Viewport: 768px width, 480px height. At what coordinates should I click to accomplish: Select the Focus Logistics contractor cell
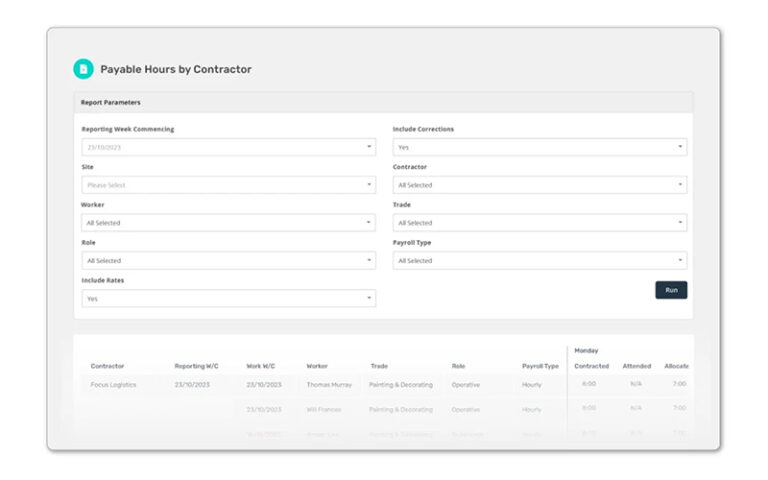pyautogui.click(x=113, y=384)
